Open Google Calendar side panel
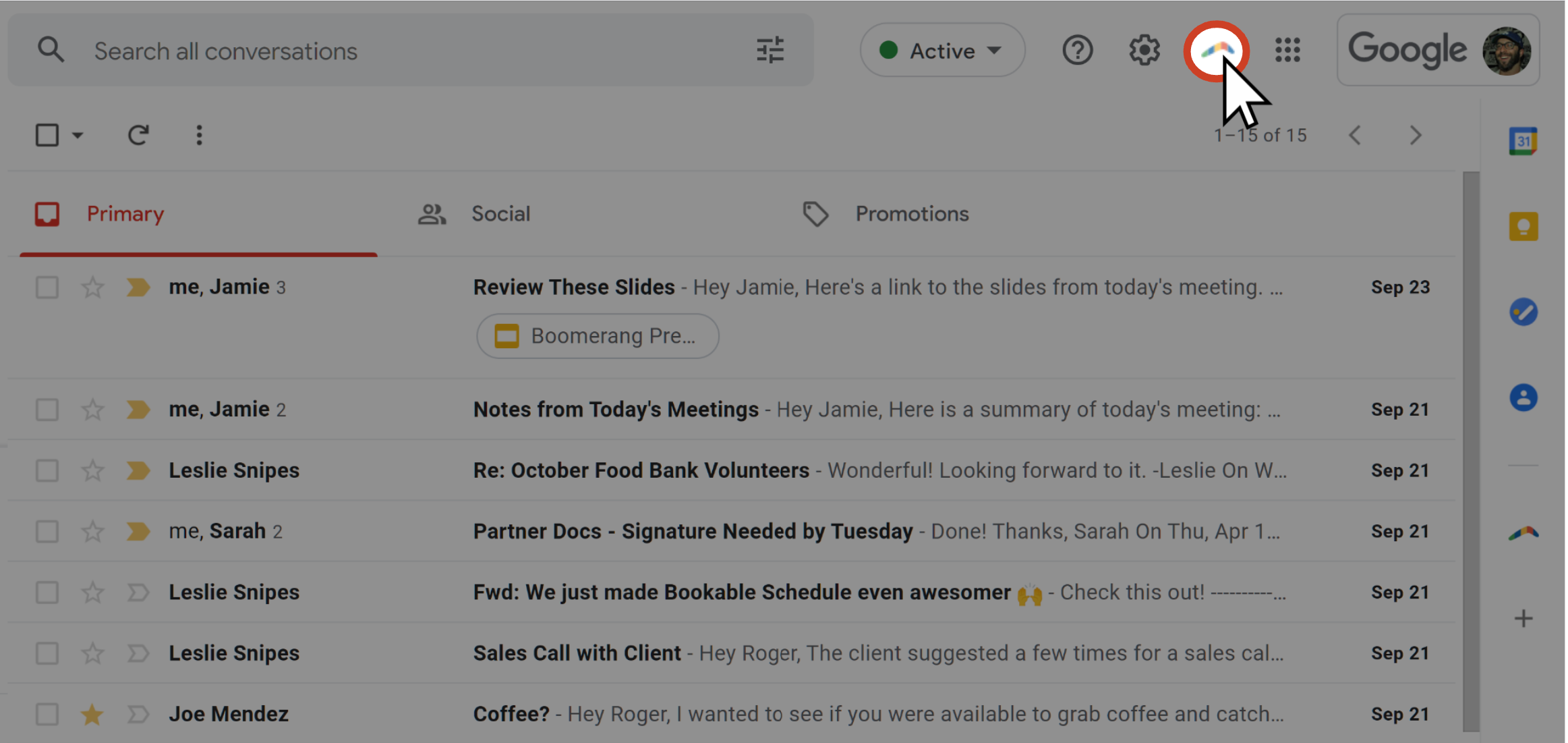The width and height of the screenshot is (1568, 743). [1523, 141]
